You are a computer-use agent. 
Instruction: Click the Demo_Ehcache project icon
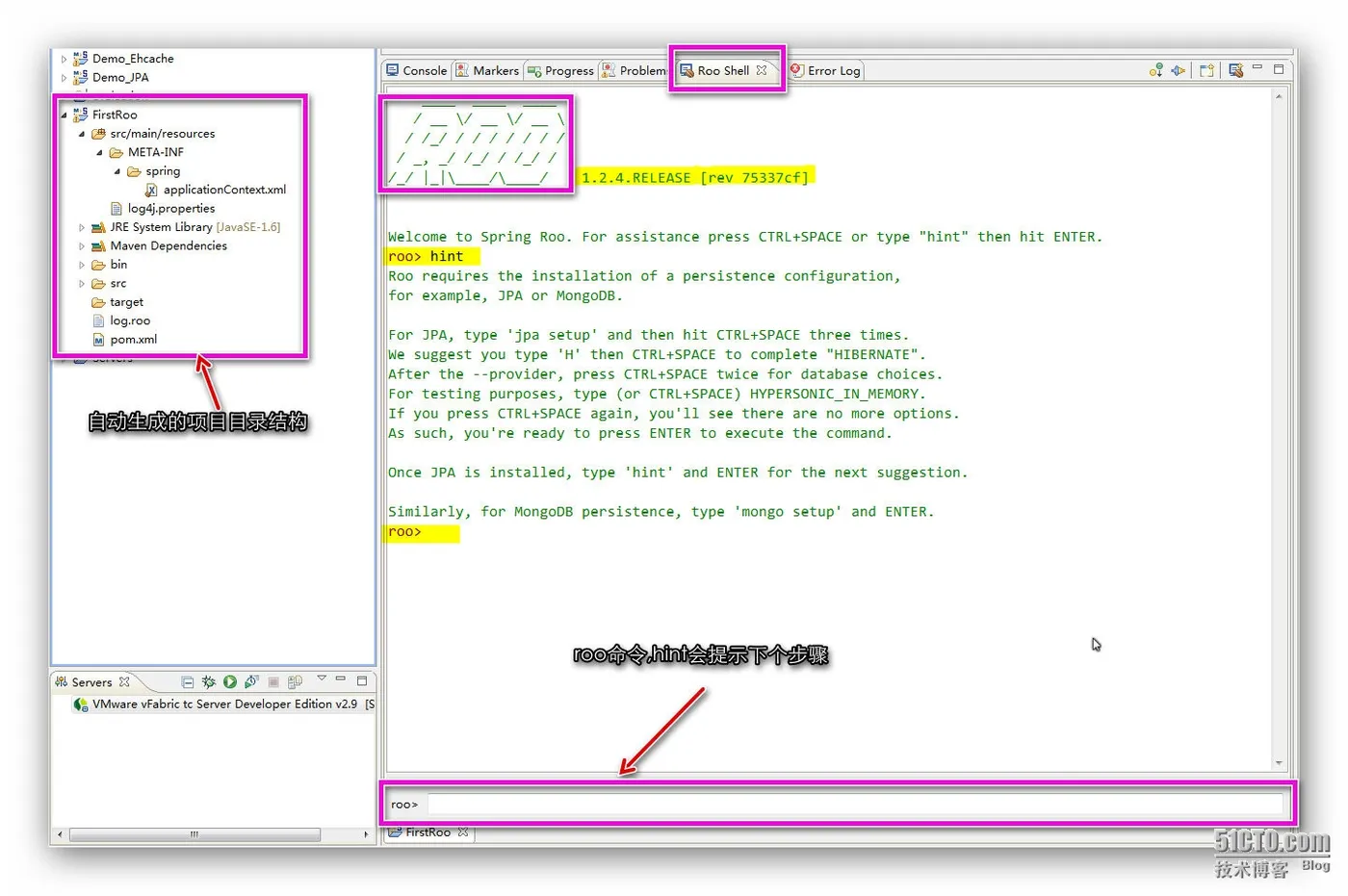tap(81, 59)
